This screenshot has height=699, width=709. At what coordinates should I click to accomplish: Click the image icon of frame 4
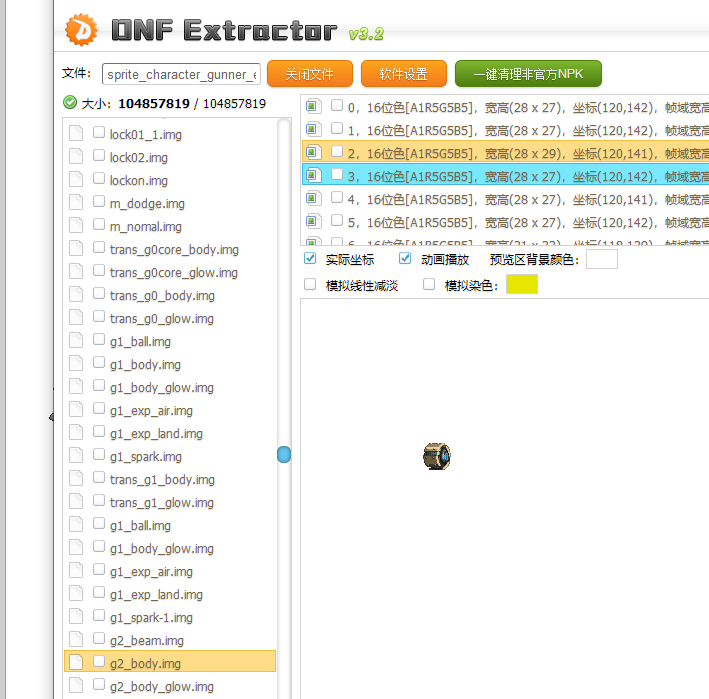coord(313,198)
